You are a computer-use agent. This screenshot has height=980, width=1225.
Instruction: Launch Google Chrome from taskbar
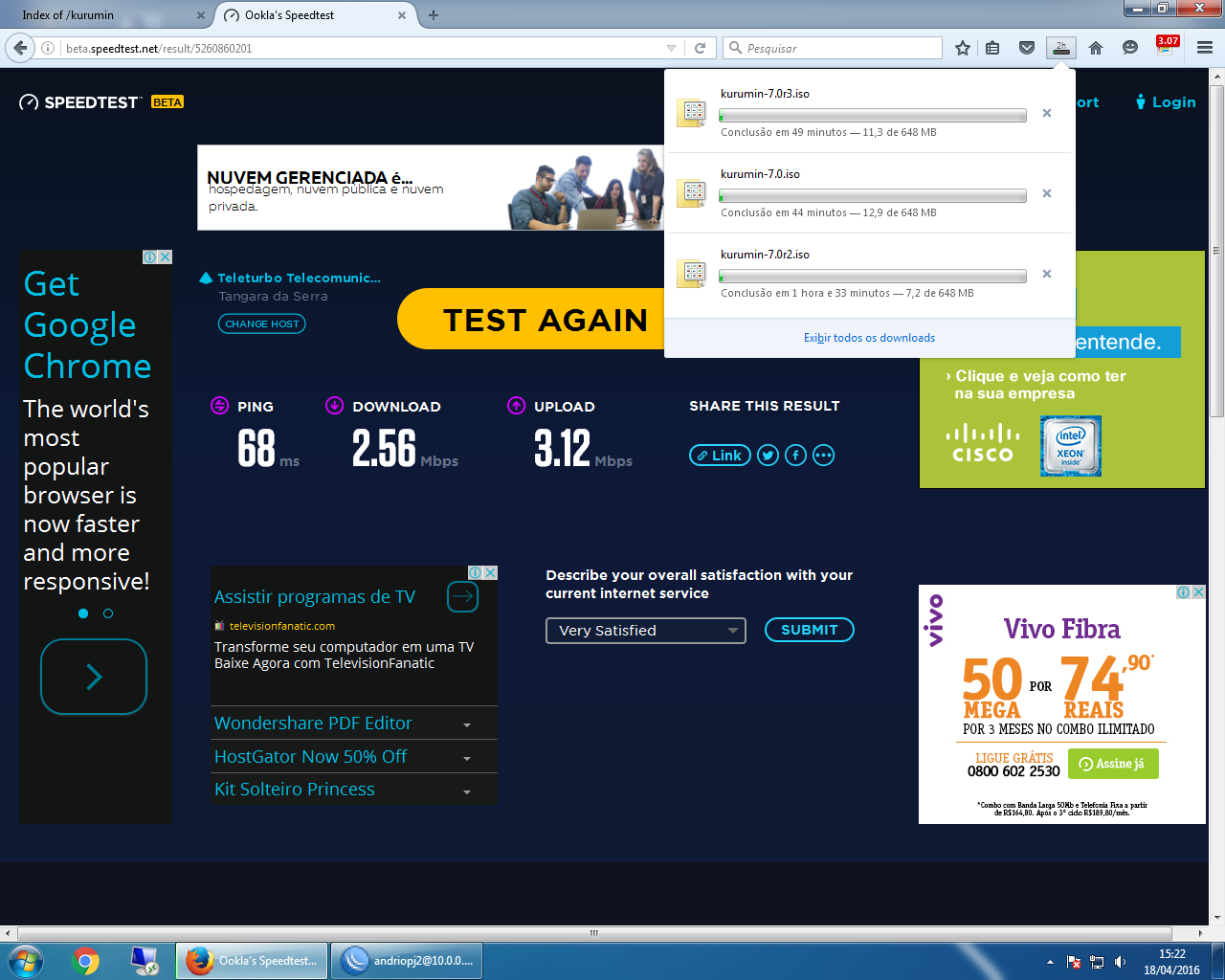(x=85, y=960)
